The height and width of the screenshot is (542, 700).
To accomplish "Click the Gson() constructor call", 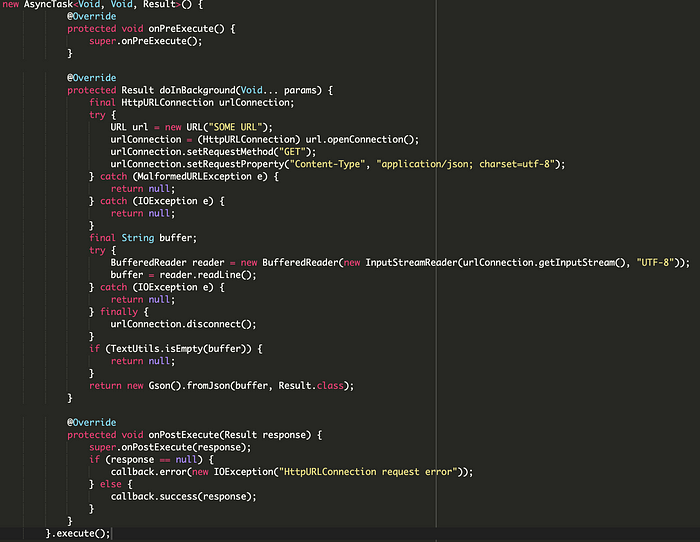I will click(x=165, y=386).
